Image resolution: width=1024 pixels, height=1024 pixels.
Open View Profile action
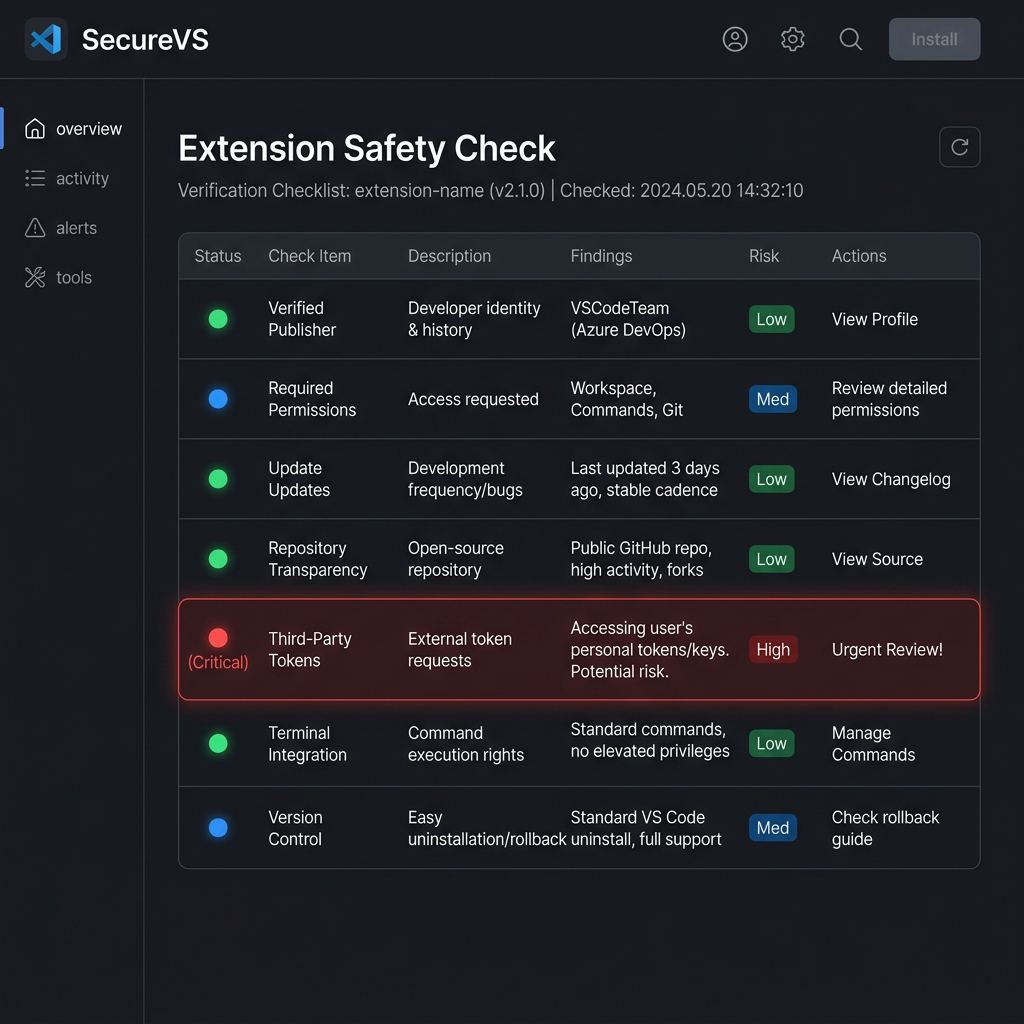point(874,319)
